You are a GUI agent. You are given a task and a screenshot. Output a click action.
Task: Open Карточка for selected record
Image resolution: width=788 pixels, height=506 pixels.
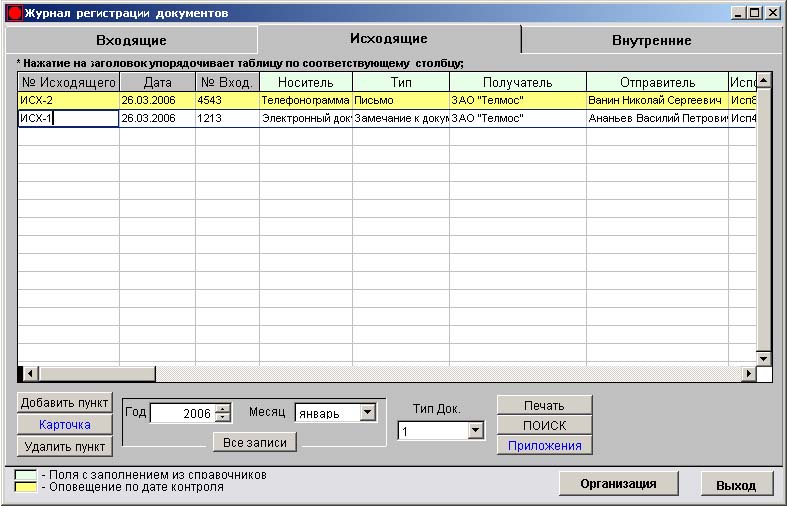pyautogui.click(x=65, y=425)
